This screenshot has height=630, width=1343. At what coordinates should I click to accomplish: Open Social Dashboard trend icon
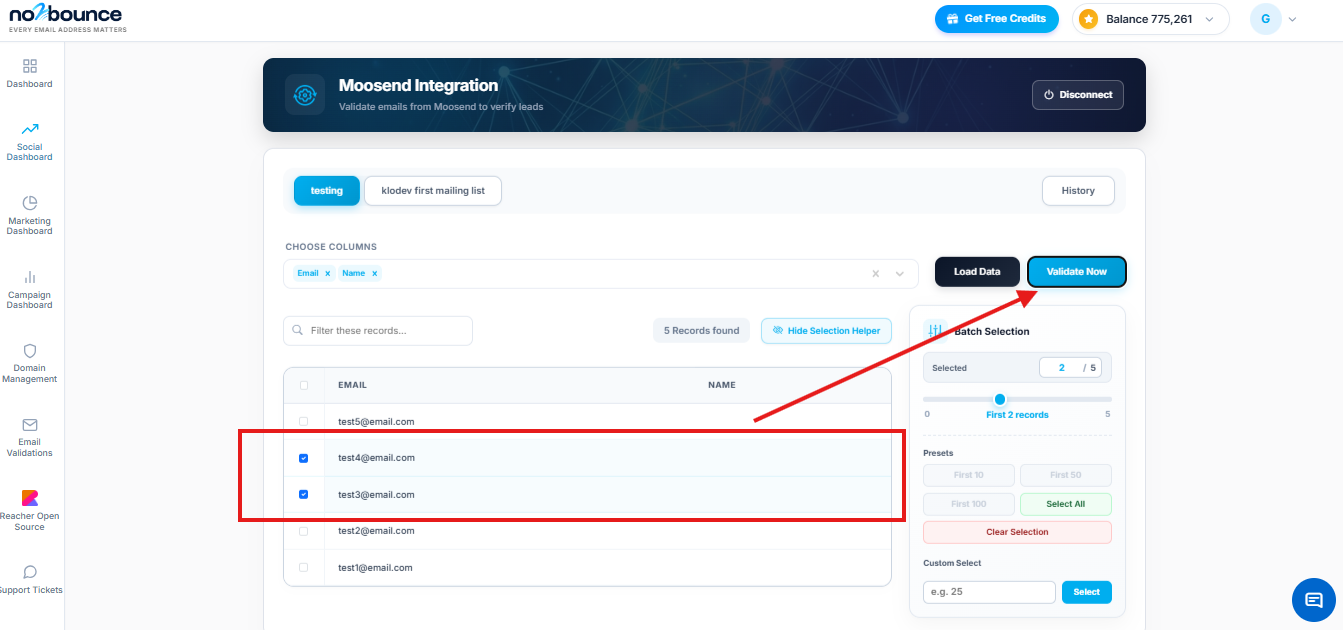pyautogui.click(x=30, y=129)
